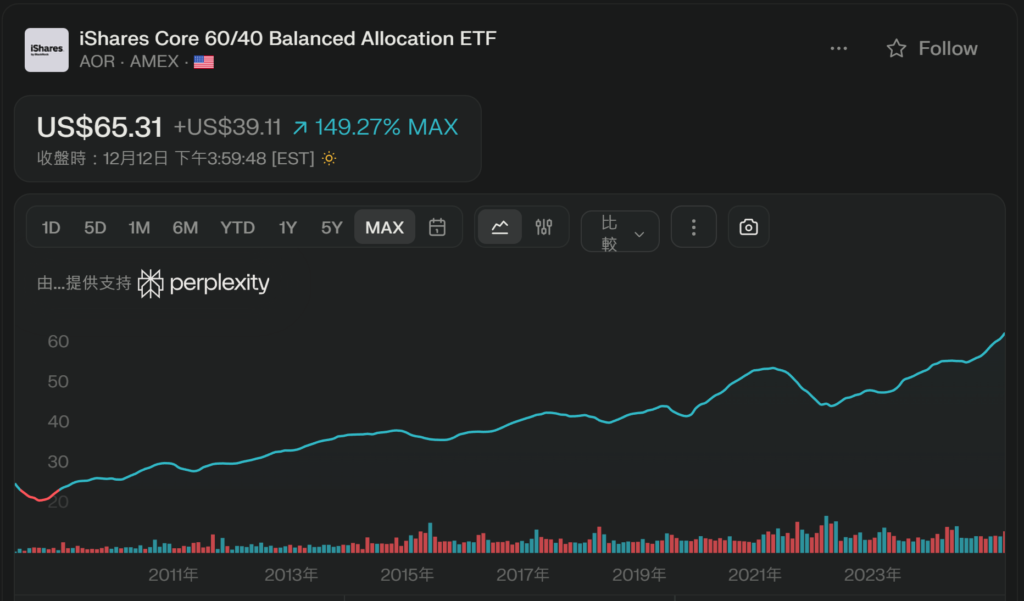Open the custom date range calendar
Image resolution: width=1024 pixels, height=601 pixels.
437,227
